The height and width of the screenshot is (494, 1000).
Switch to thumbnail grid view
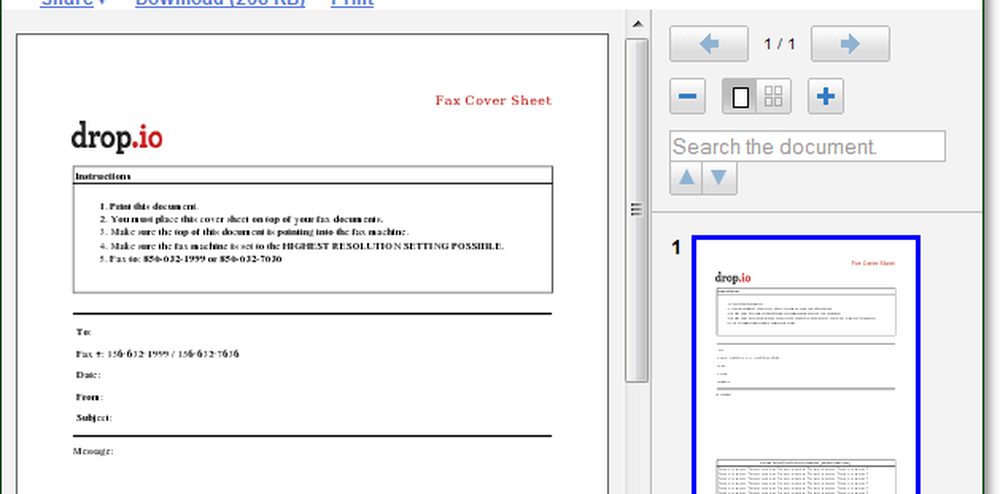(773, 97)
